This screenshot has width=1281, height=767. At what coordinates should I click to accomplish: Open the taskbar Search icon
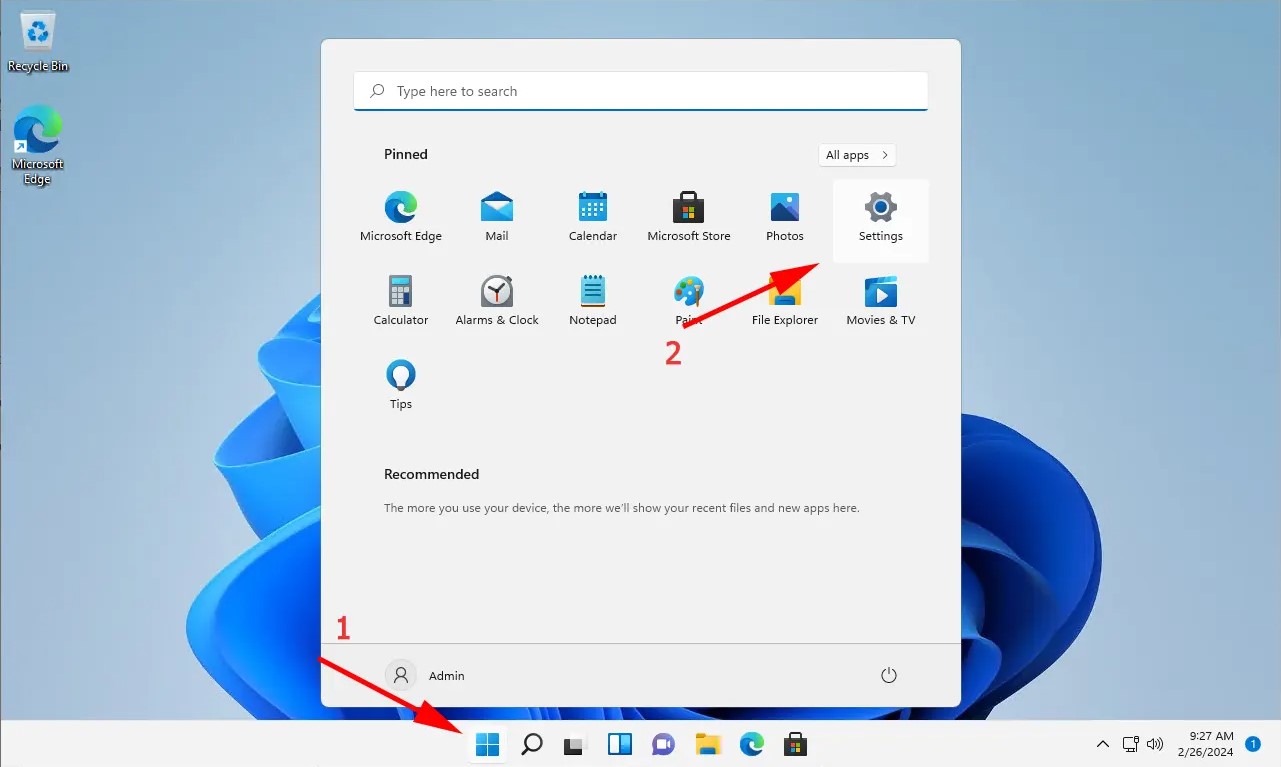tap(532, 744)
